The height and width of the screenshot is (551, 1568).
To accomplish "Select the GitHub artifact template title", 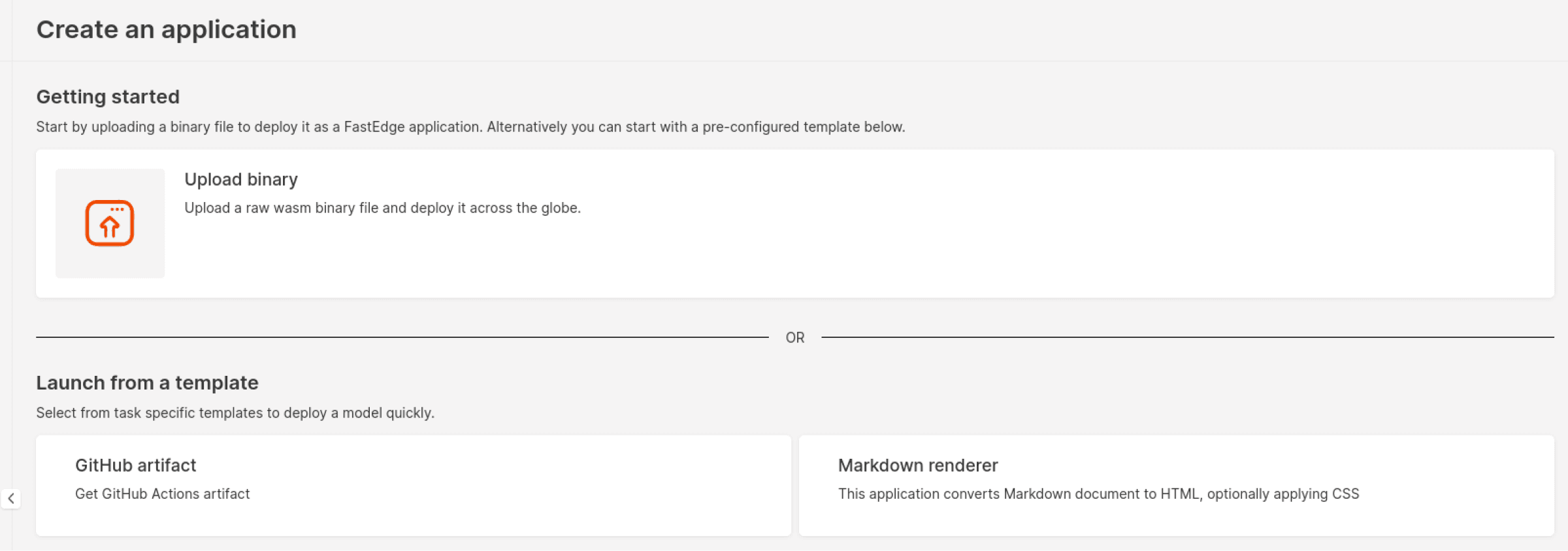I will pos(135,465).
